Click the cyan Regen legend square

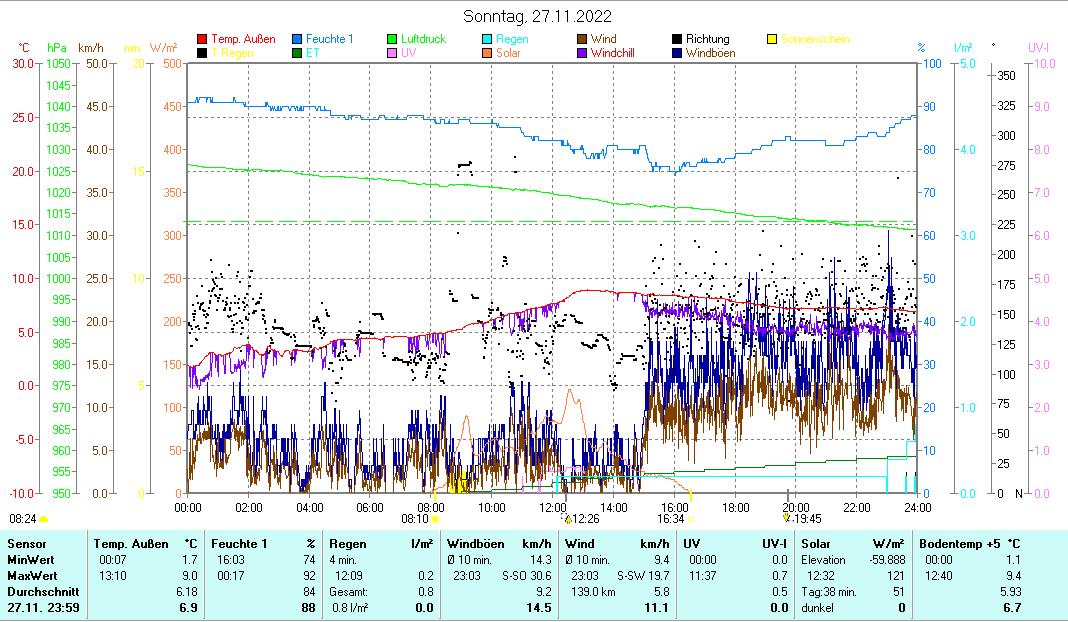[x=487, y=40]
